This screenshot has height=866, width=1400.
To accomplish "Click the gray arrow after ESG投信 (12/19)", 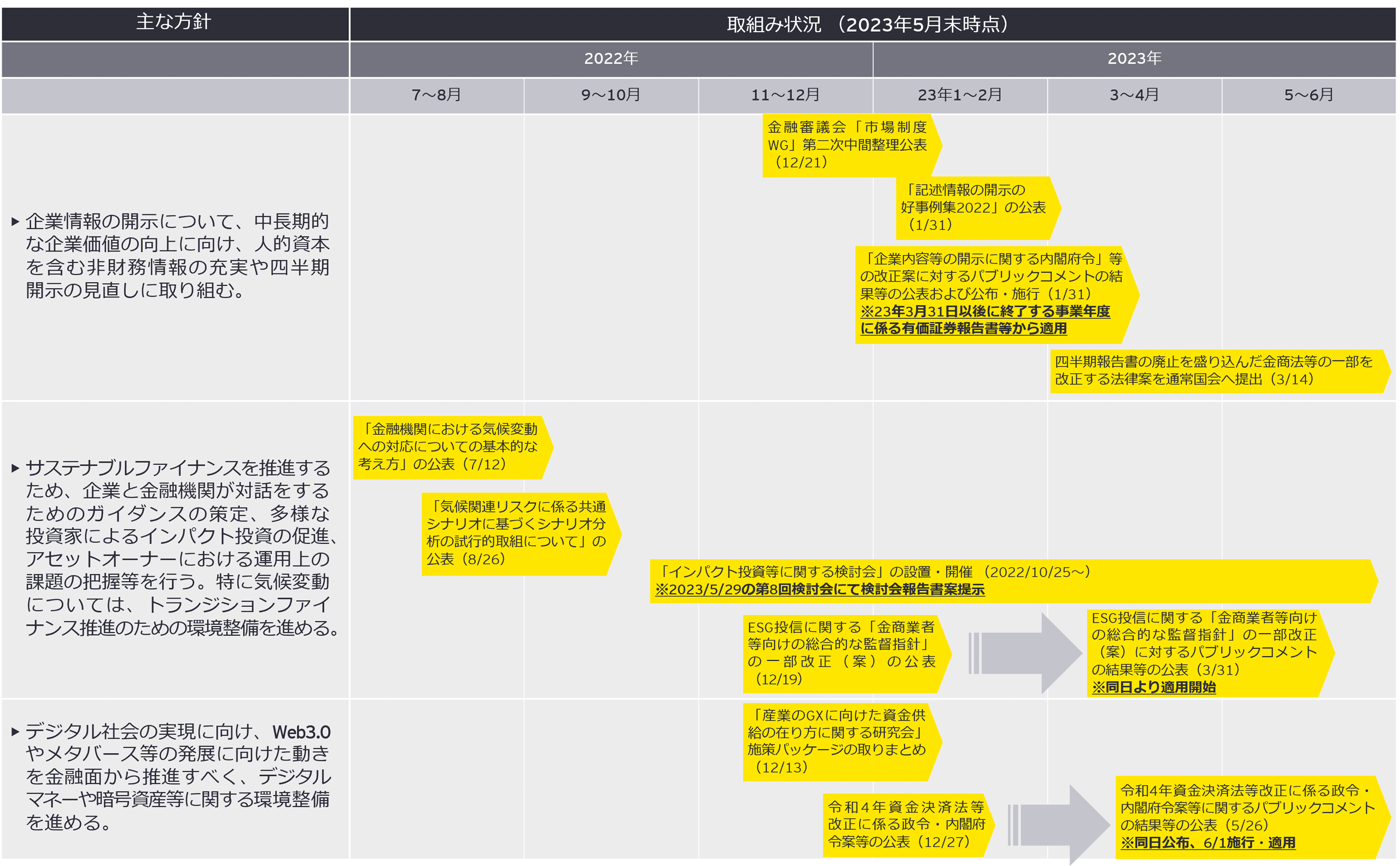I will (x=1025, y=653).
